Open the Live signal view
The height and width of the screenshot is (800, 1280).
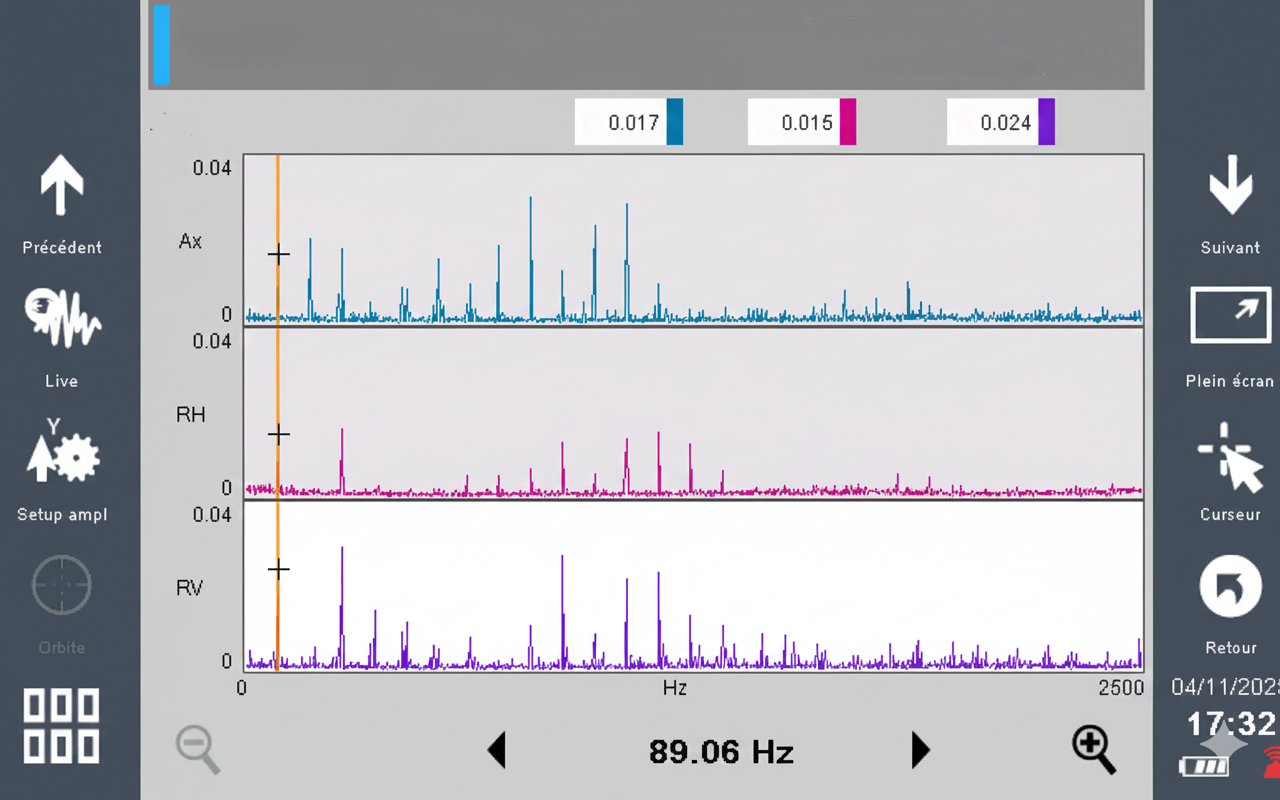(62, 319)
